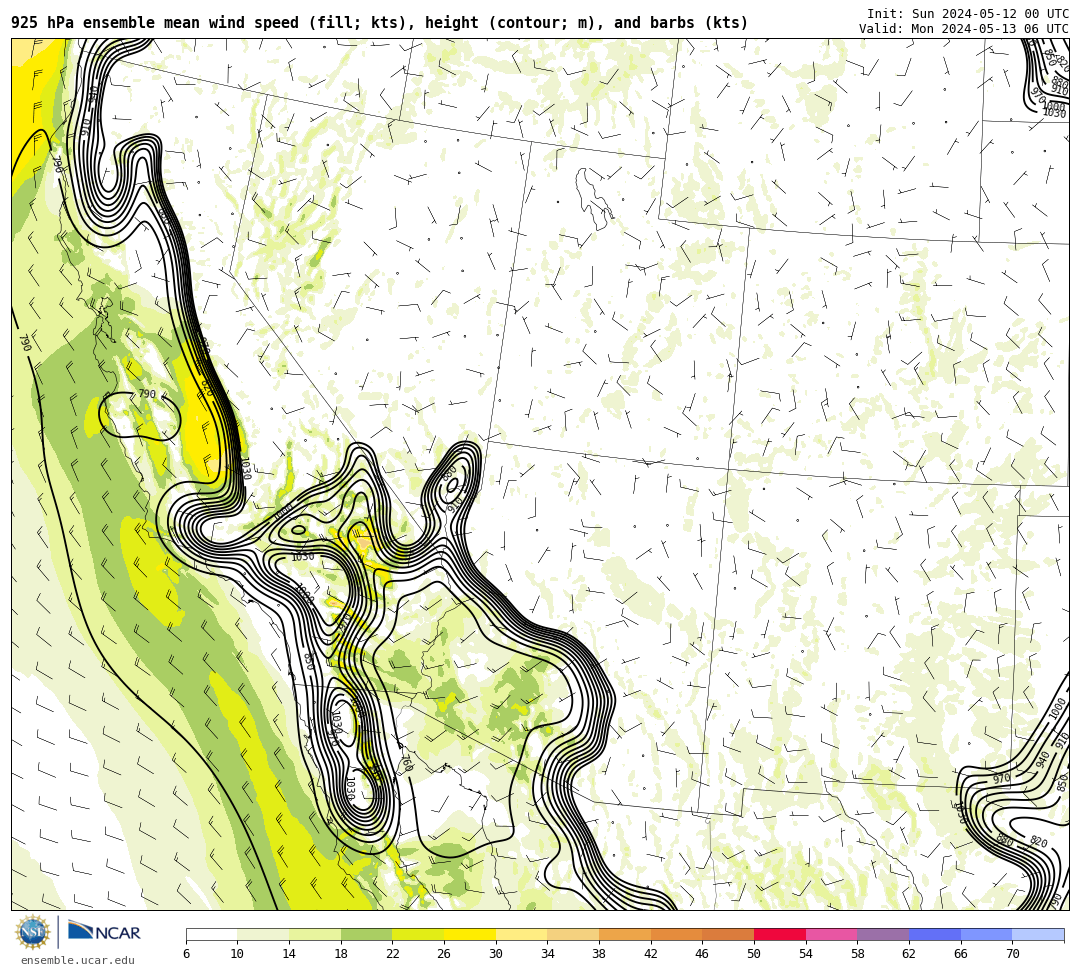This screenshot has height=973, width=1080.
Task: Pick the pale 10–14 kts color swatch
Action: 263,934
